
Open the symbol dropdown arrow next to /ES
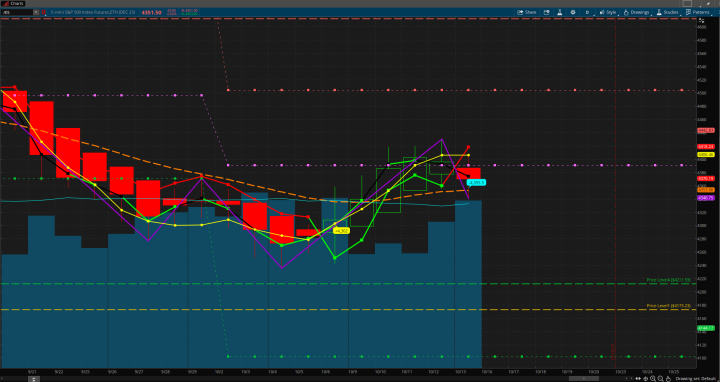36,12
